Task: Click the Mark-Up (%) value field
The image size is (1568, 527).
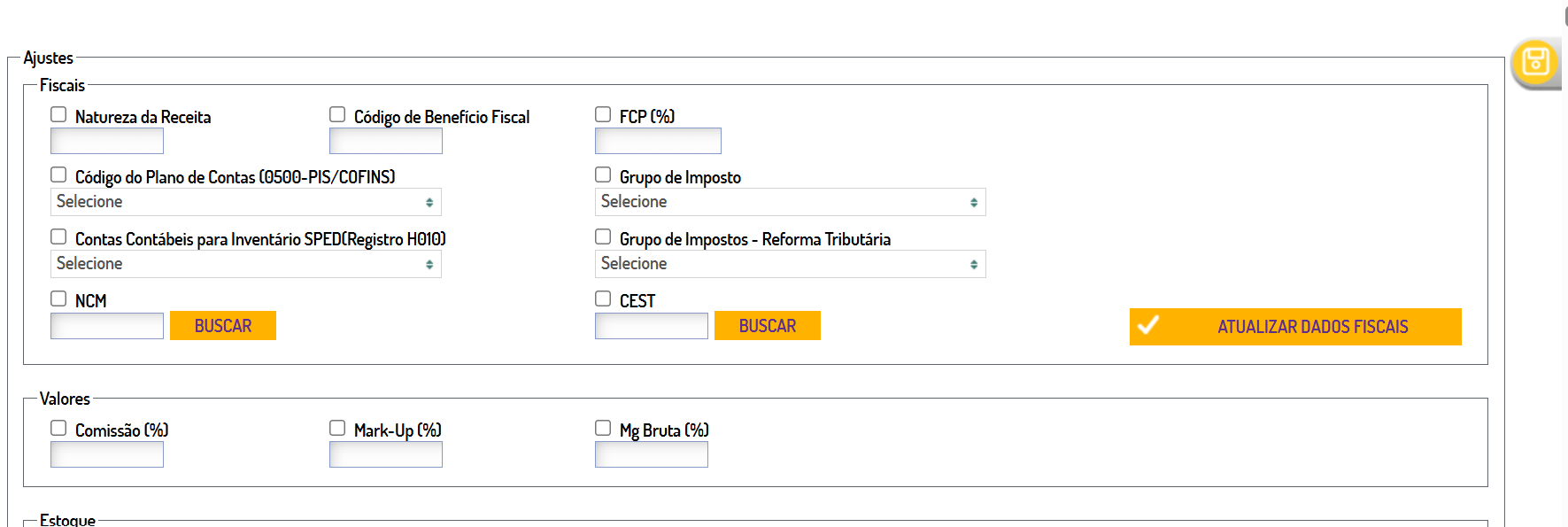Action: tap(386, 454)
